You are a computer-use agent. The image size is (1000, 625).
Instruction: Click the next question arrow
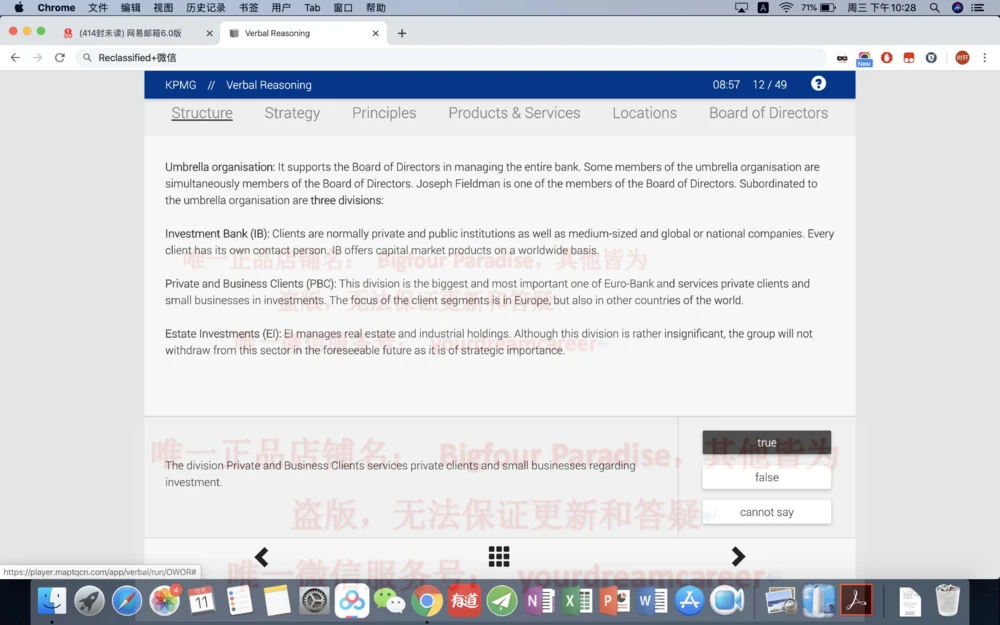[737, 556]
